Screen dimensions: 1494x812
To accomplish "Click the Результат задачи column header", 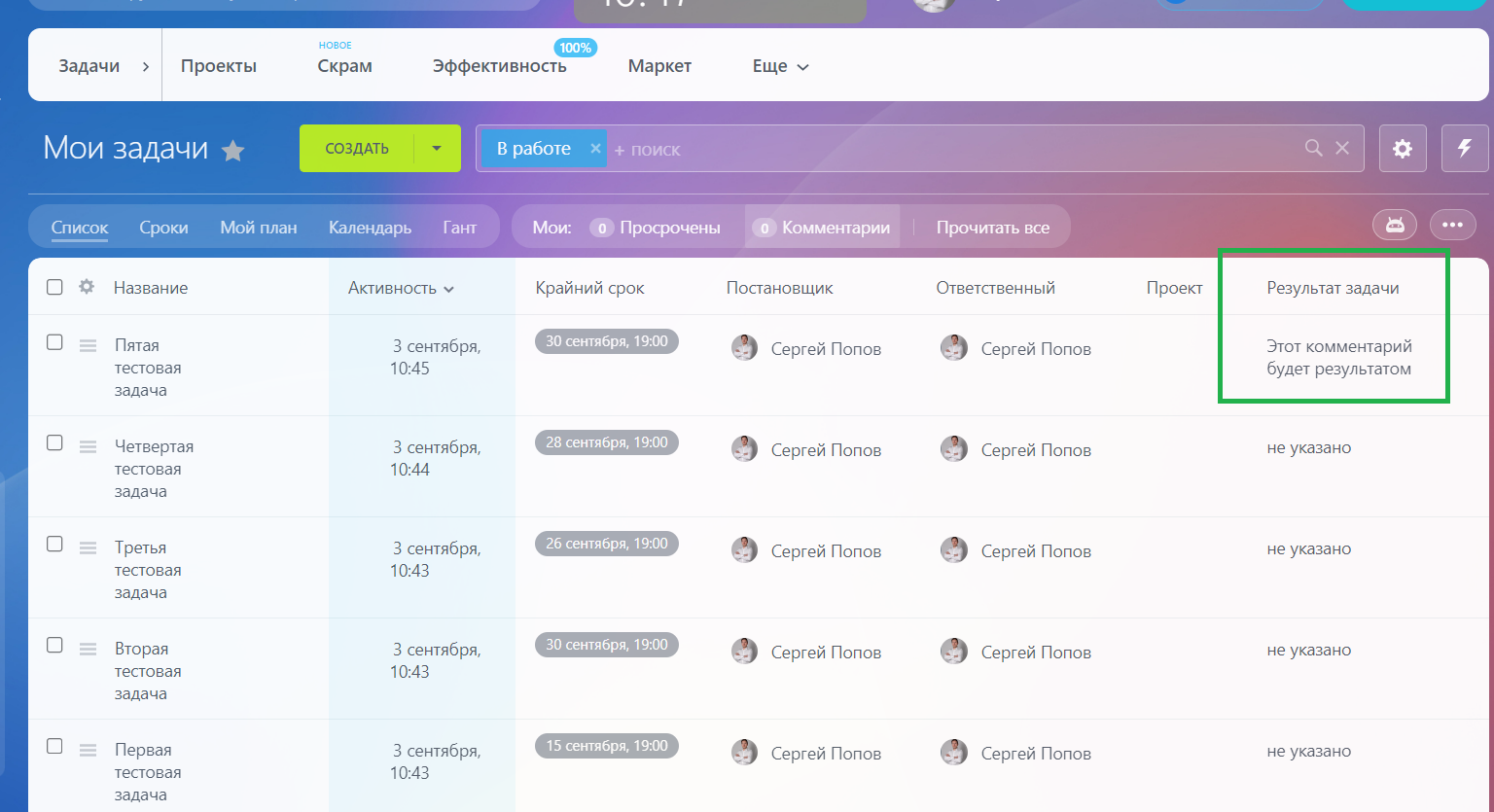I will point(1333,288).
